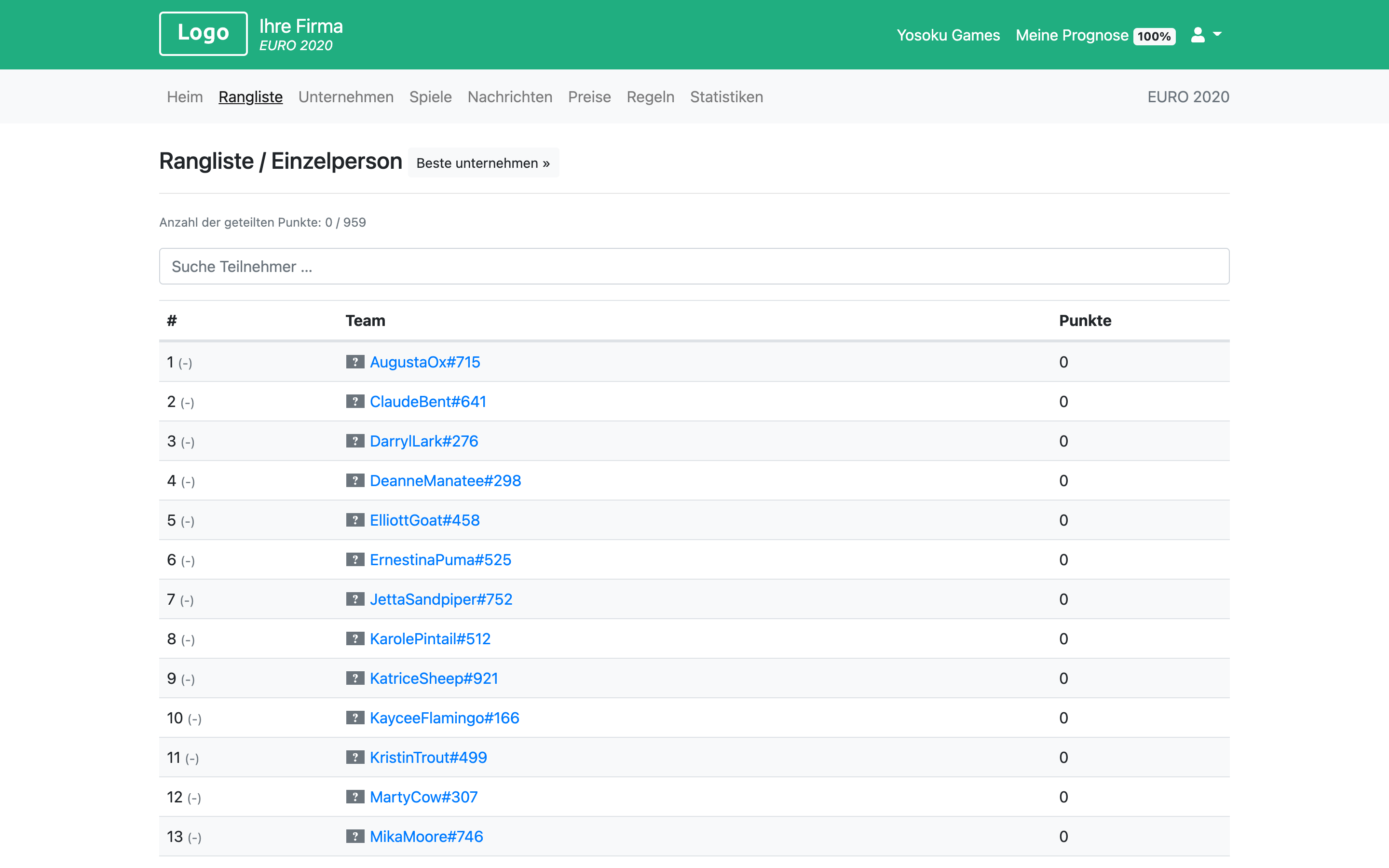The width and height of the screenshot is (1389, 868).
Task: Click the Ihre Firma header title
Action: coord(301,26)
